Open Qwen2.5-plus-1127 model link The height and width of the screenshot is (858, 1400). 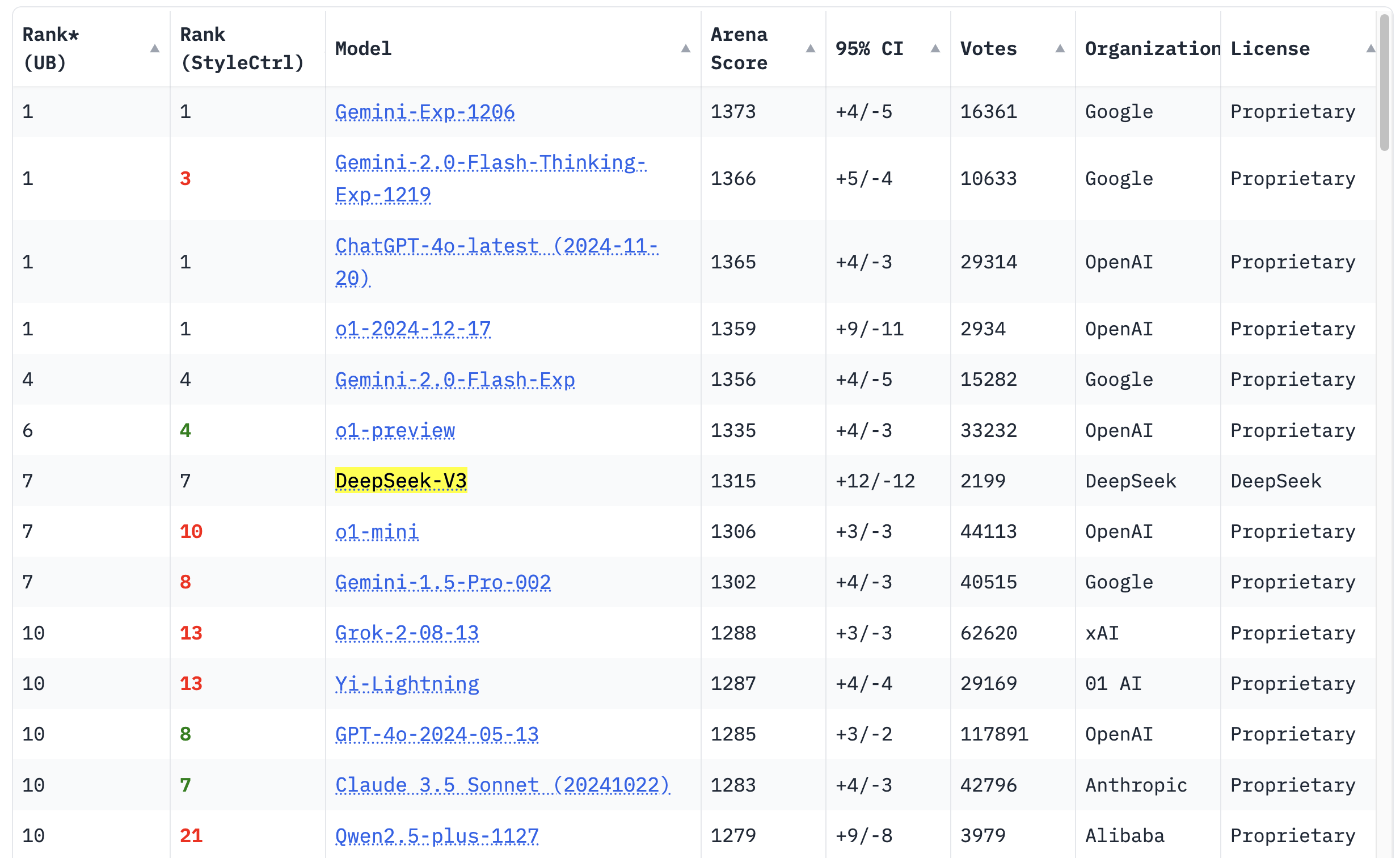tap(437, 836)
